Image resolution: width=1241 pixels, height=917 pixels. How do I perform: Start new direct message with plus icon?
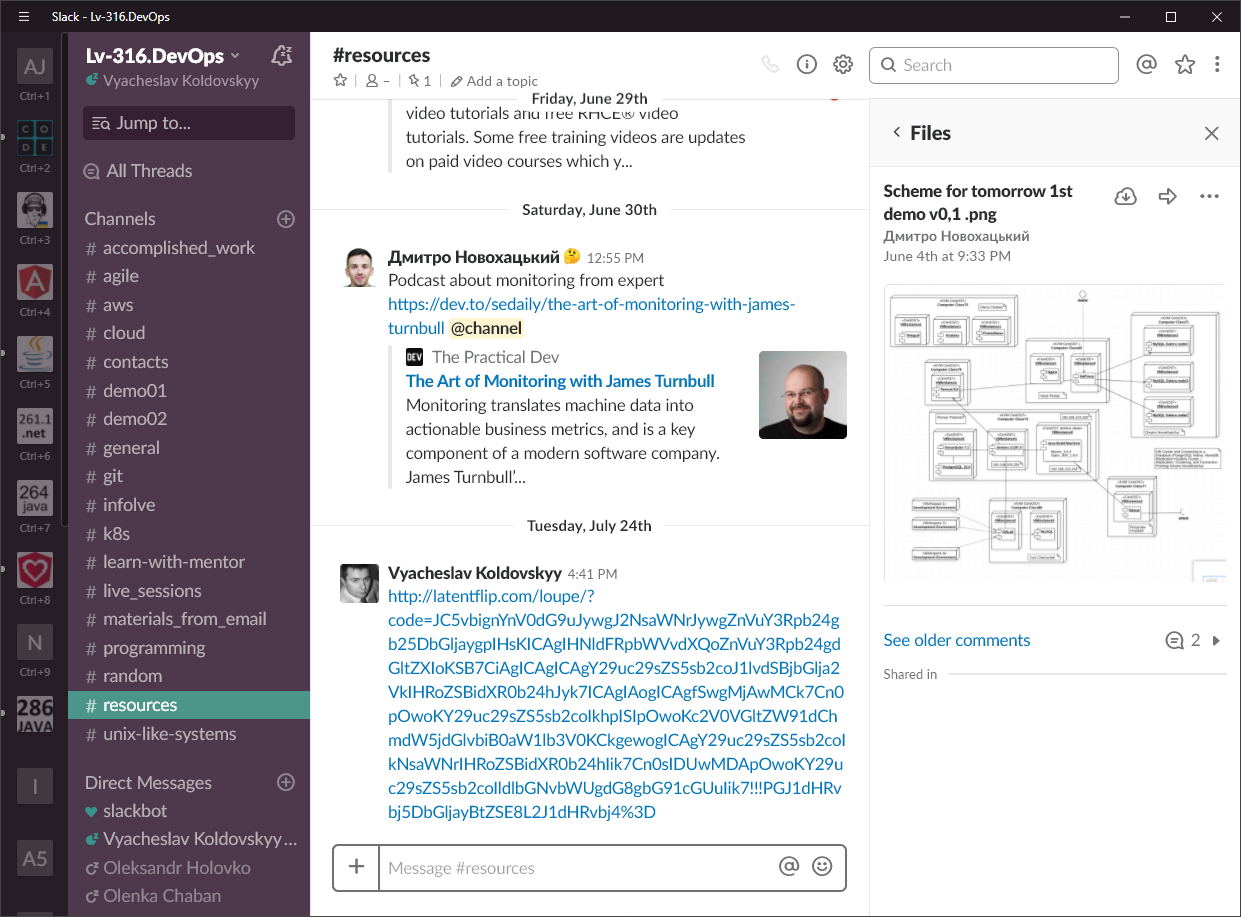coord(285,782)
